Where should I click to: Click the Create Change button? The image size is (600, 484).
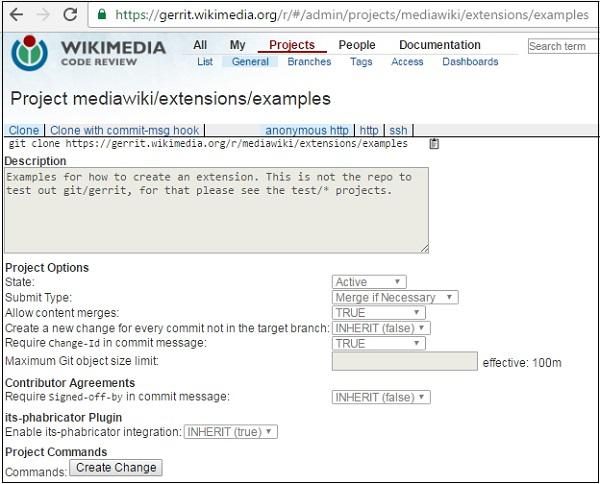[116, 468]
